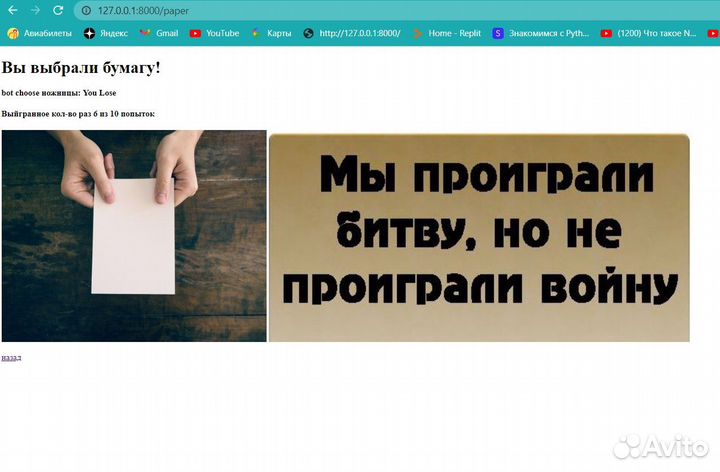Reload the page with refresh icon
720x472 pixels.
tap(58, 10)
